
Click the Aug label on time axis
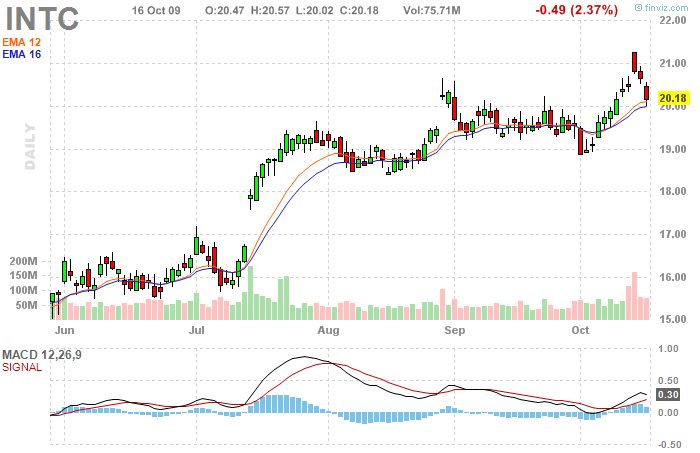pyautogui.click(x=329, y=329)
